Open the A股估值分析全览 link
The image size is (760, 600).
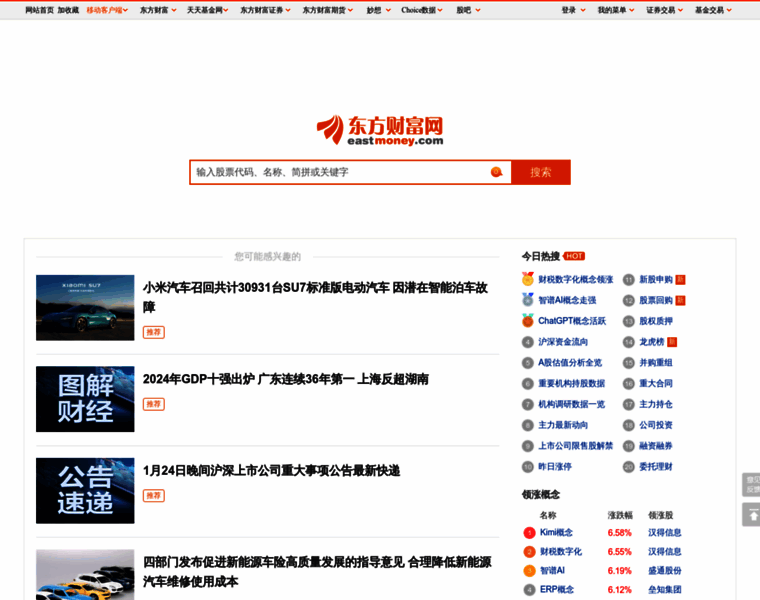click(570, 363)
